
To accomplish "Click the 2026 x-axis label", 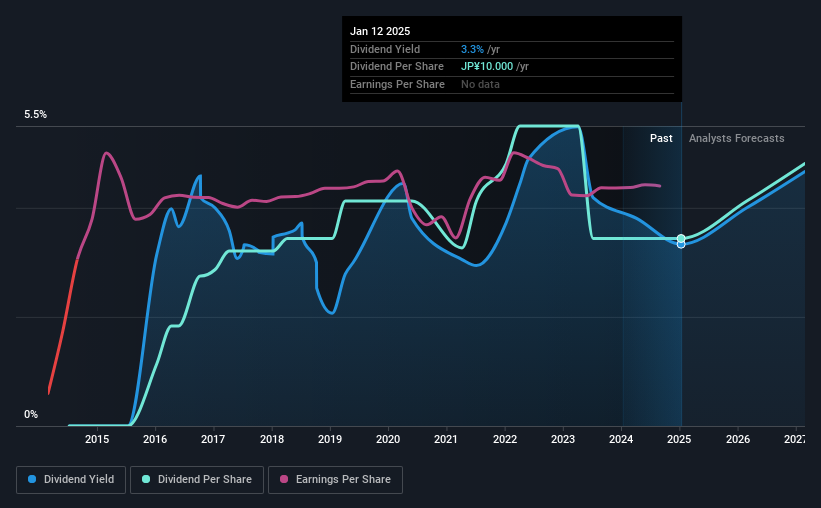I will click(x=738, y=439).
